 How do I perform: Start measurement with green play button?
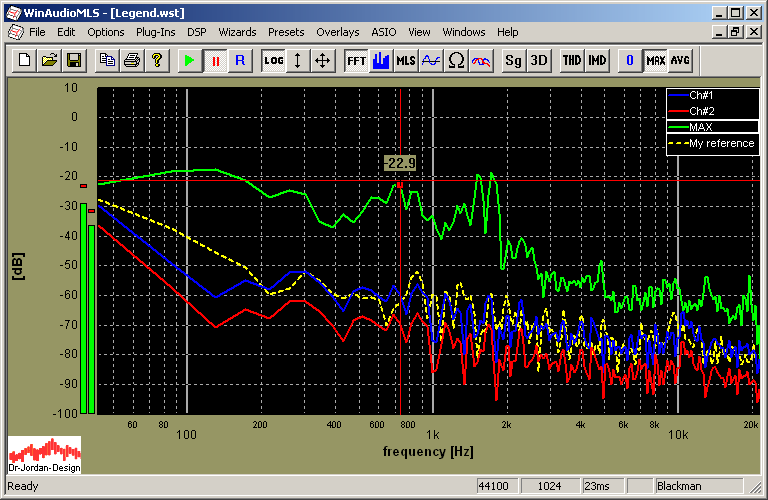[x=189, y=60]
